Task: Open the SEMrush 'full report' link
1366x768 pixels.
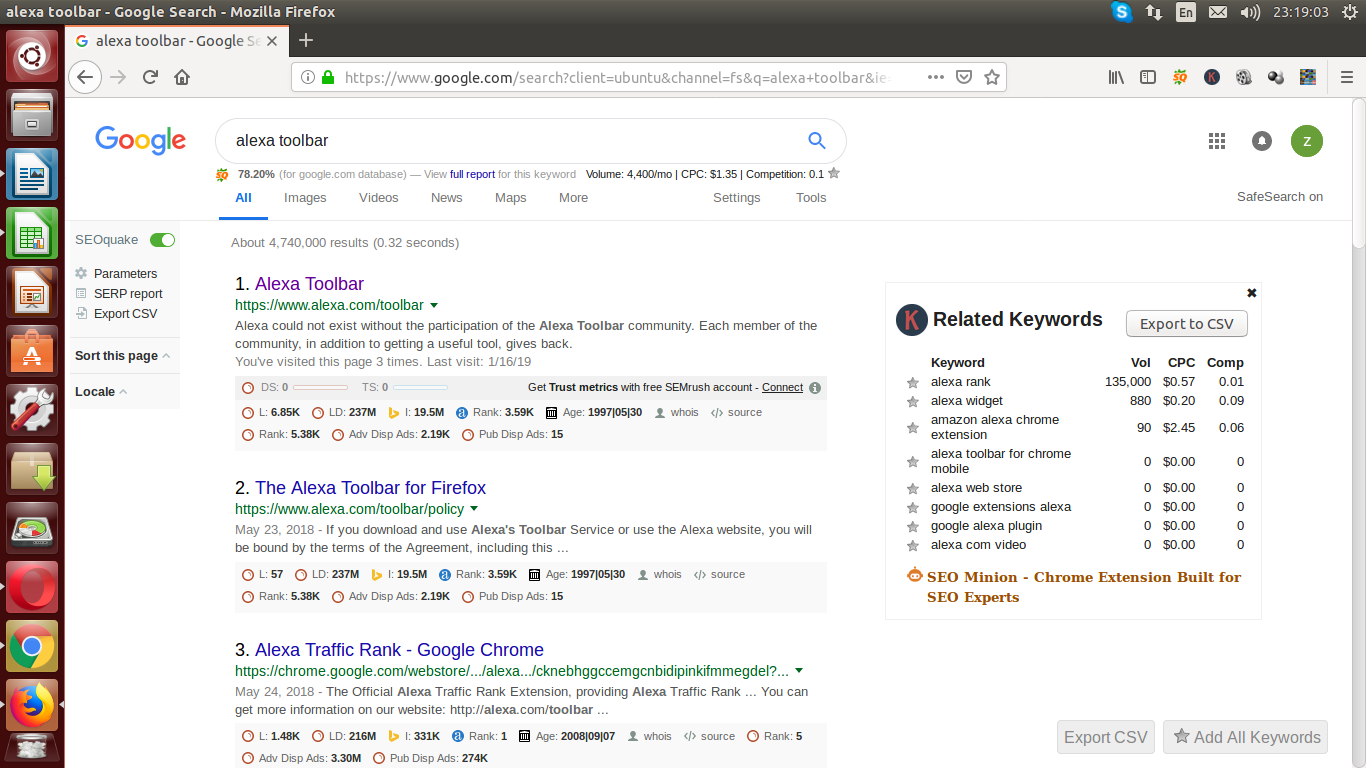Action: pyautogui.click(x=472, y=174)
